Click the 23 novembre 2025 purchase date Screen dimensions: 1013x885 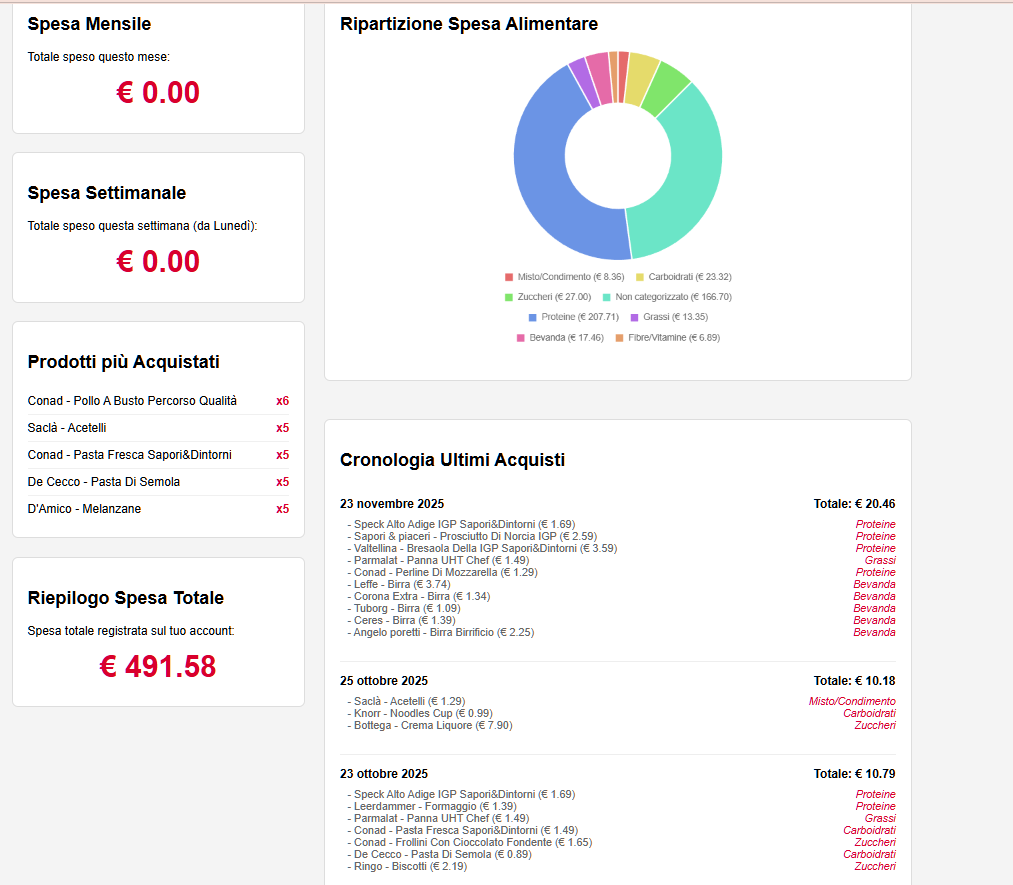tap(392, 504)
